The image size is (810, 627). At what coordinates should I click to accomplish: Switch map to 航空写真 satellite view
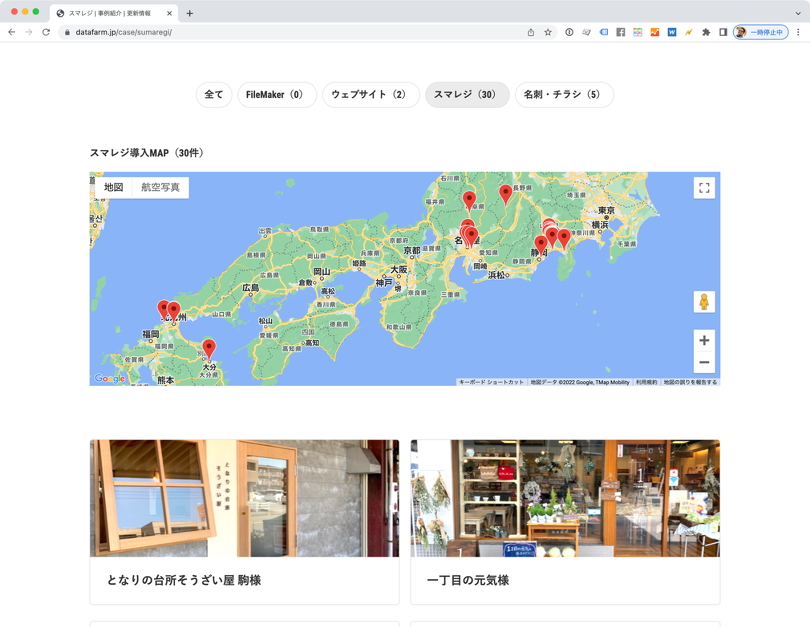tap(160, 188)
